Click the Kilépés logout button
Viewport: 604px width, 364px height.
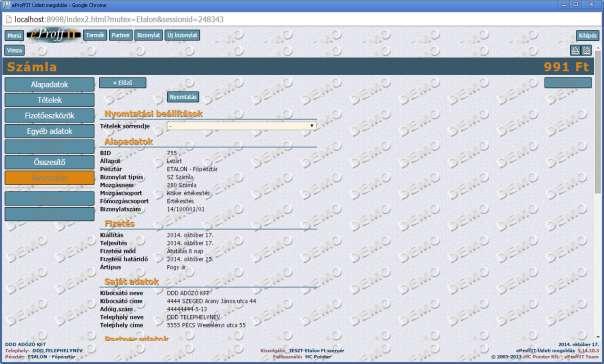(587, 35)
